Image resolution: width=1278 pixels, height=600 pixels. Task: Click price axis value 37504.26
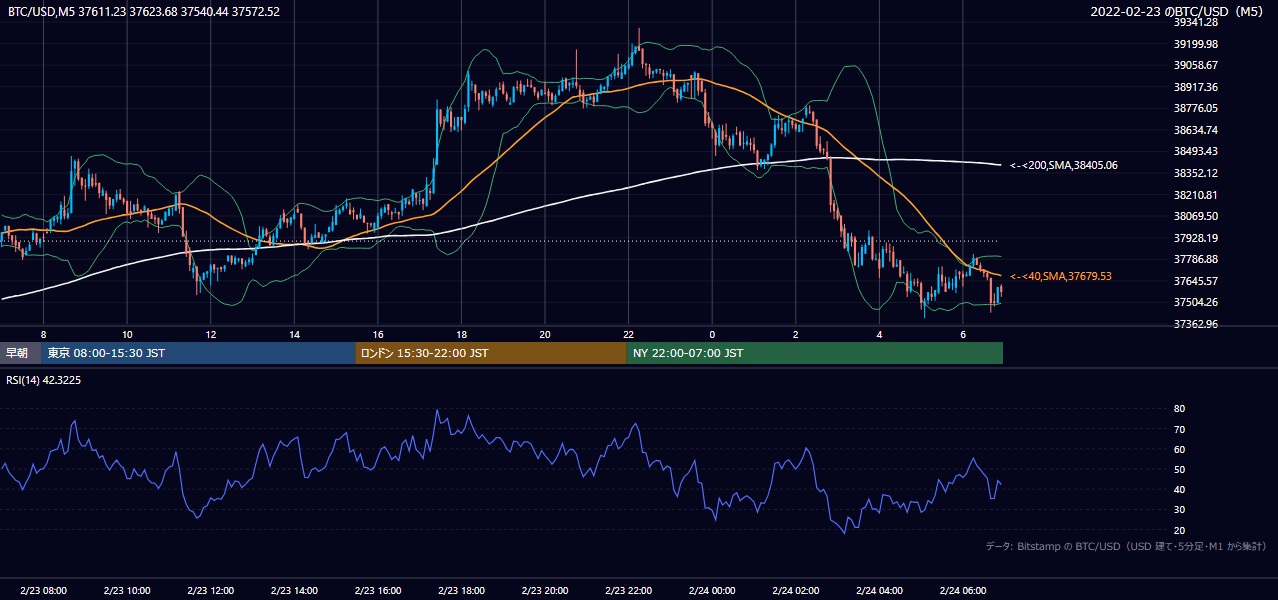(x=1195, y=302)
